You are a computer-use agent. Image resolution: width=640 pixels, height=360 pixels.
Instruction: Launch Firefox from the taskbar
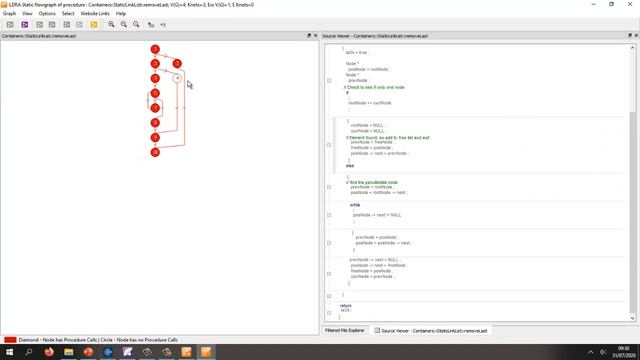[x=49, y=352]
